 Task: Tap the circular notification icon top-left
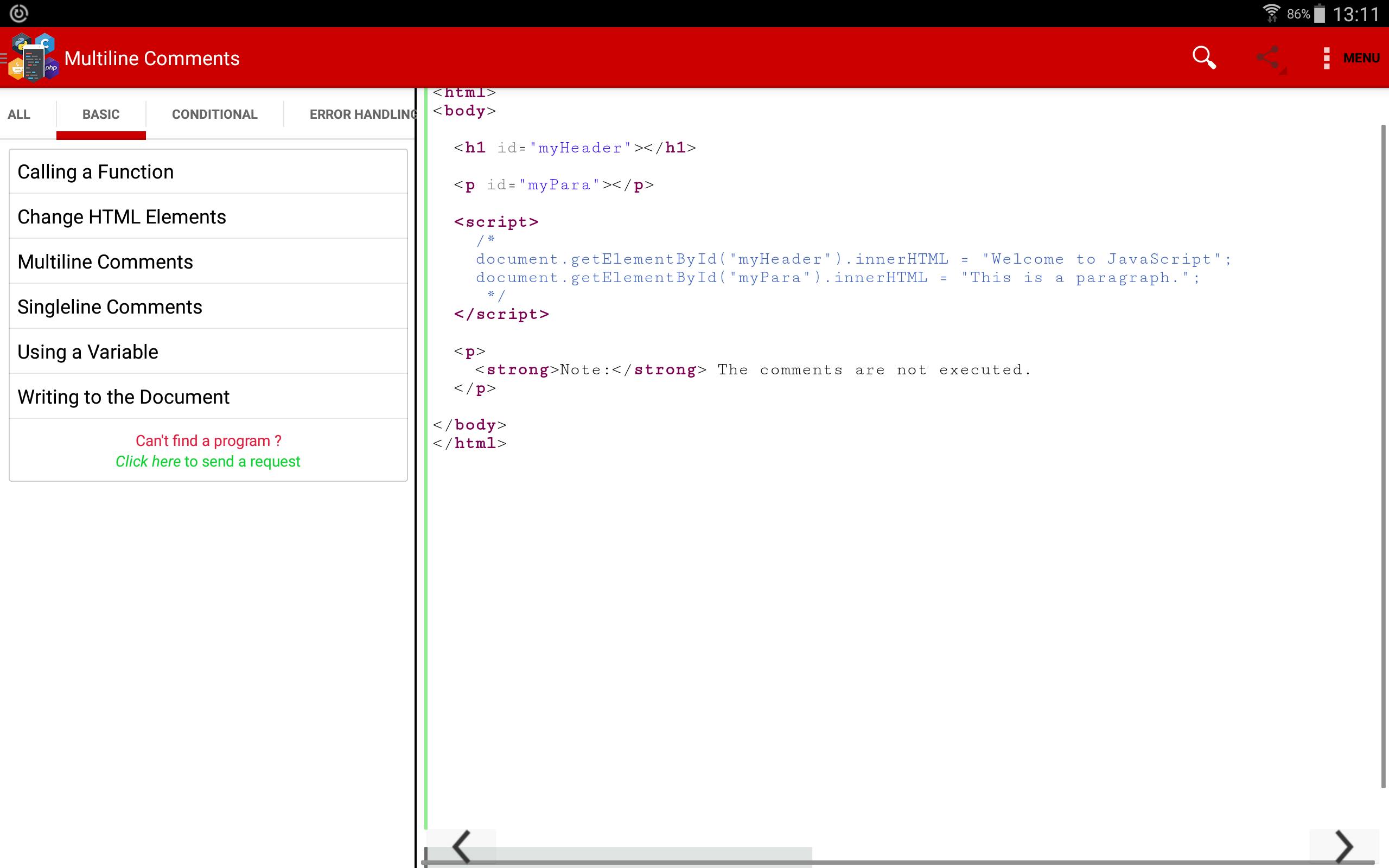click(x=19, y=12)
